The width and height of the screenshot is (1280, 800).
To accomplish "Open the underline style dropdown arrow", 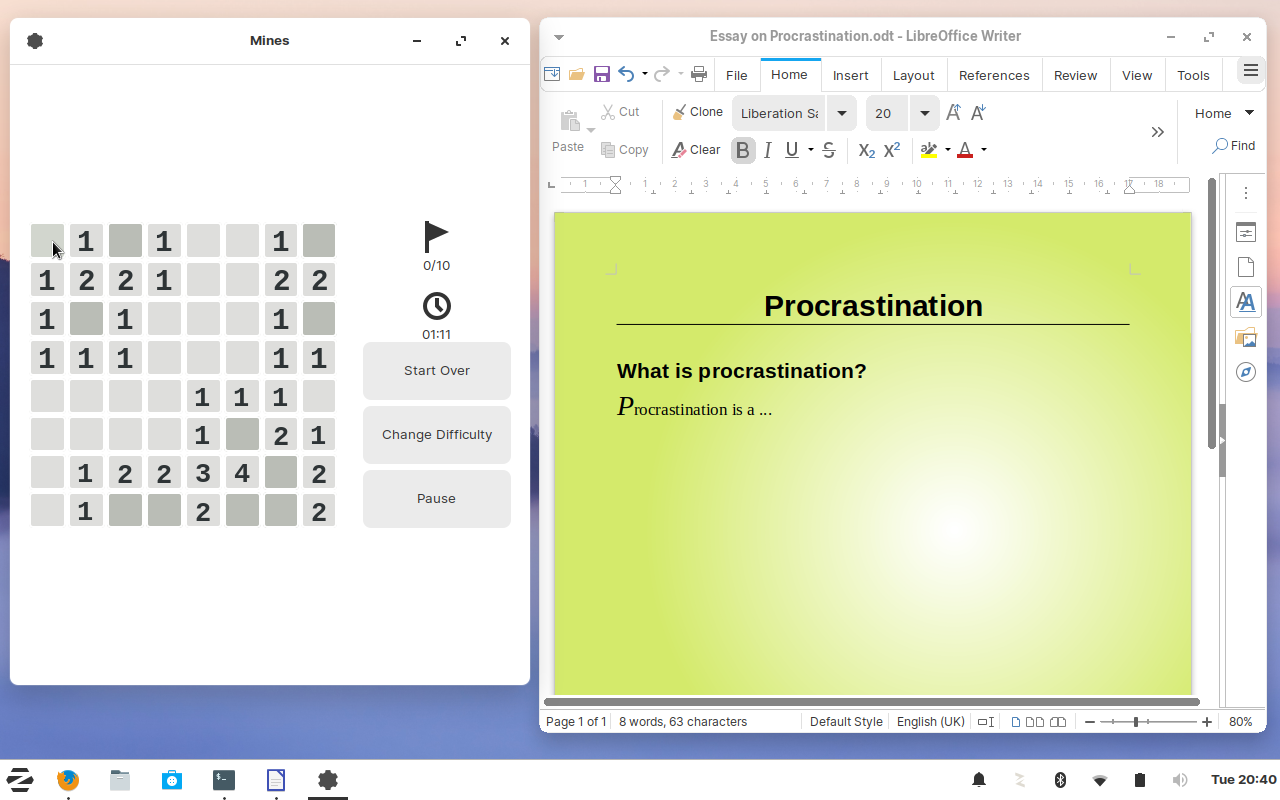I will coord(811,150).
